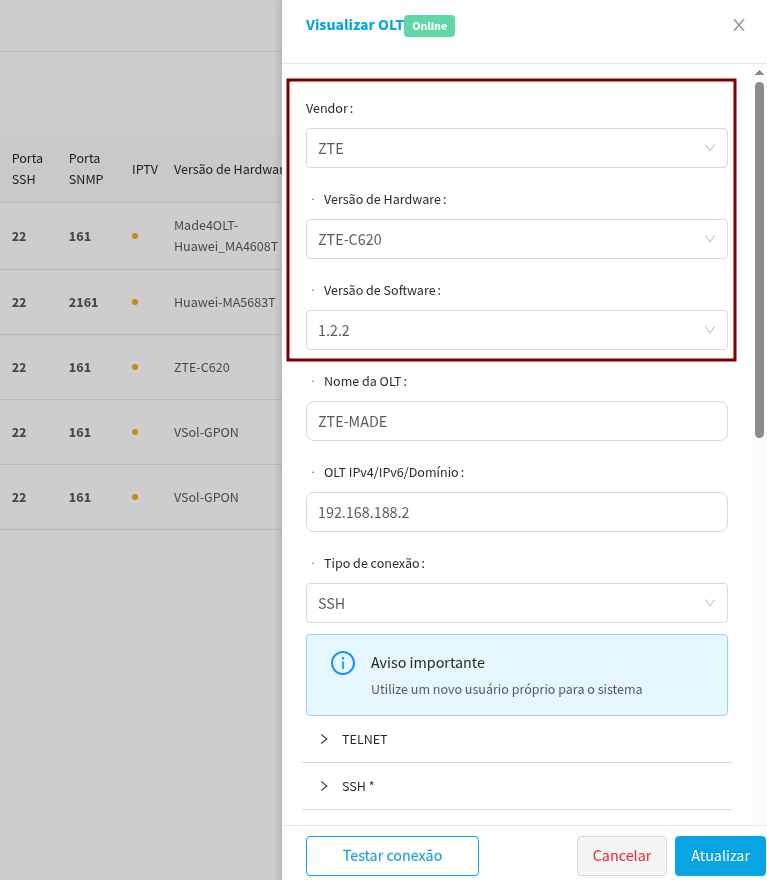The width and height of the screenshot is (767, 880).
Task: Open Versão de Hardware dropdown
Action: (516, 239)
